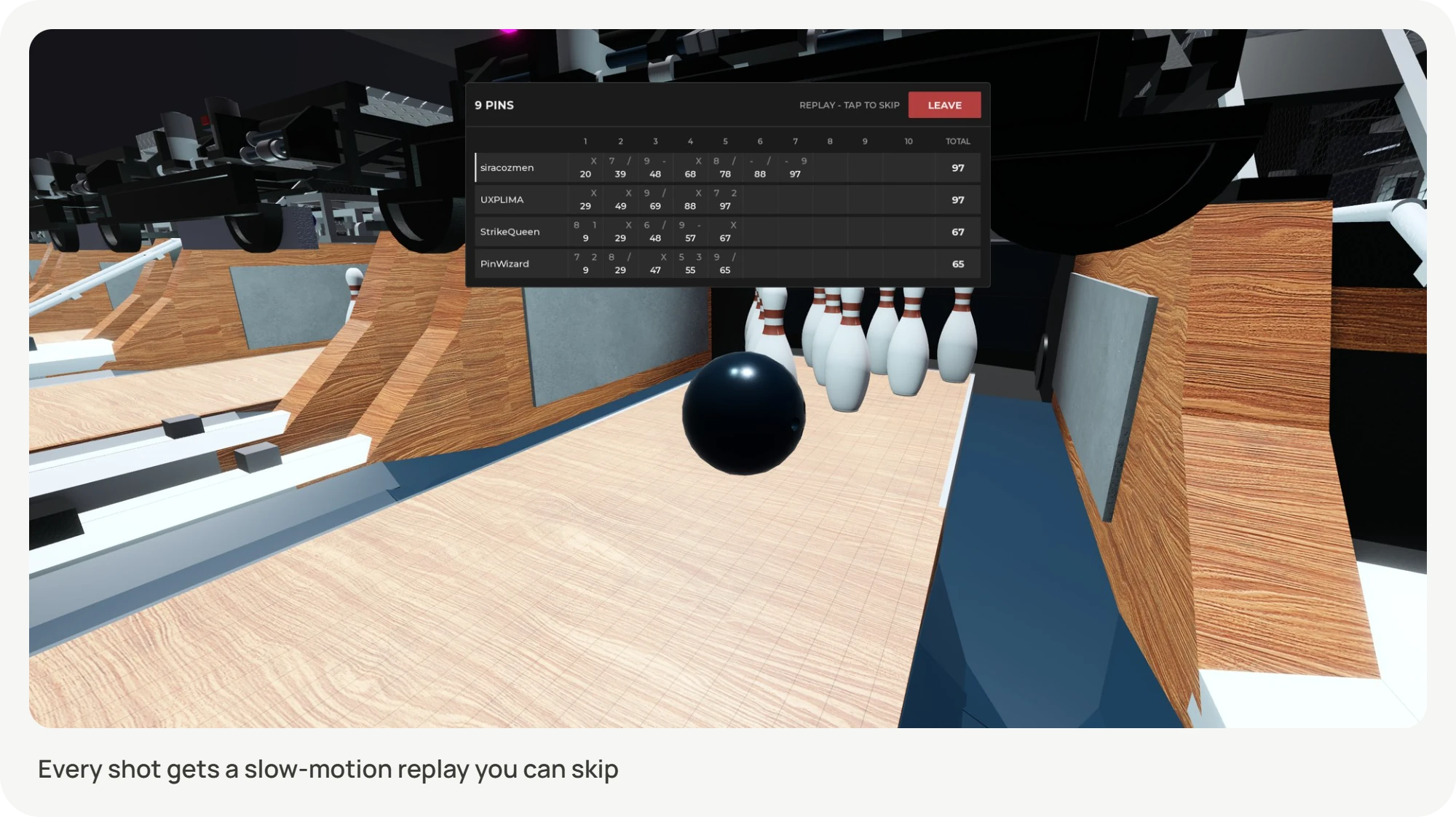Click UXPLIMA's frame 3 score 69
This screenshot has width=1456, height=817.
pos(655,206)
